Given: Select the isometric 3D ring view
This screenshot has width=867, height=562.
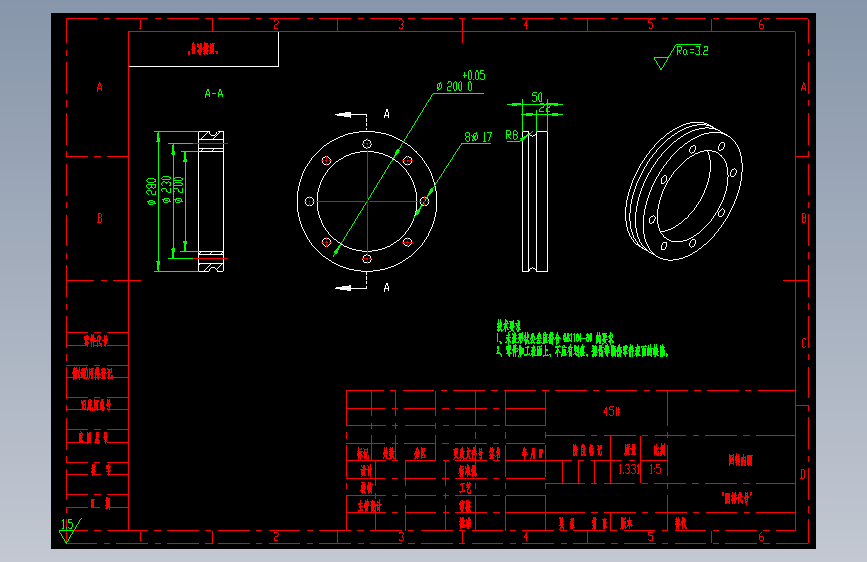Looking at the screenshot, I should click(684, 191).
